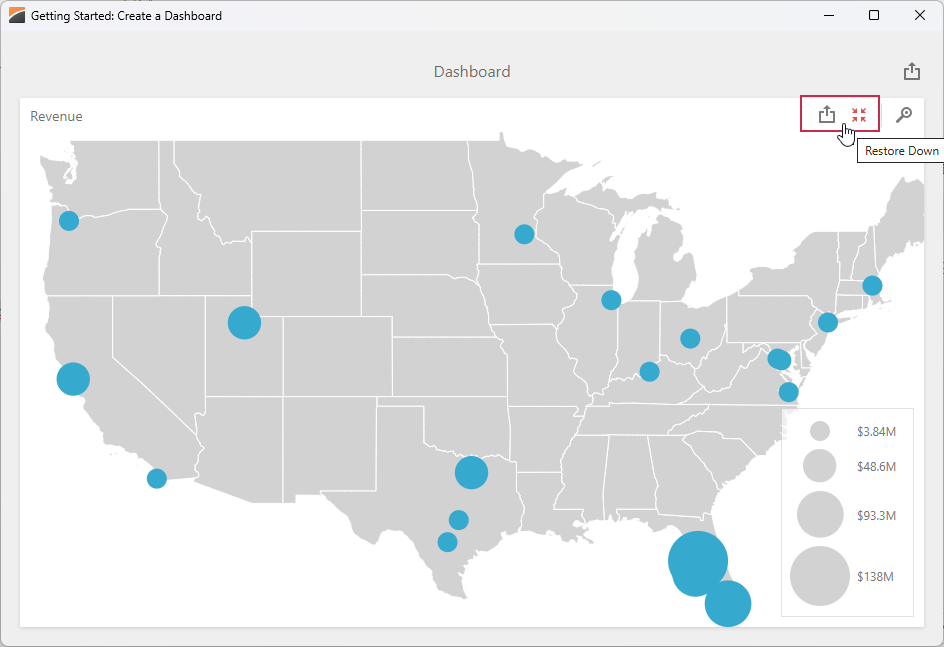Click the magnifier icon on the Revenue item
The height and width of the screenshot is (647, 944).
click(903, 114)
